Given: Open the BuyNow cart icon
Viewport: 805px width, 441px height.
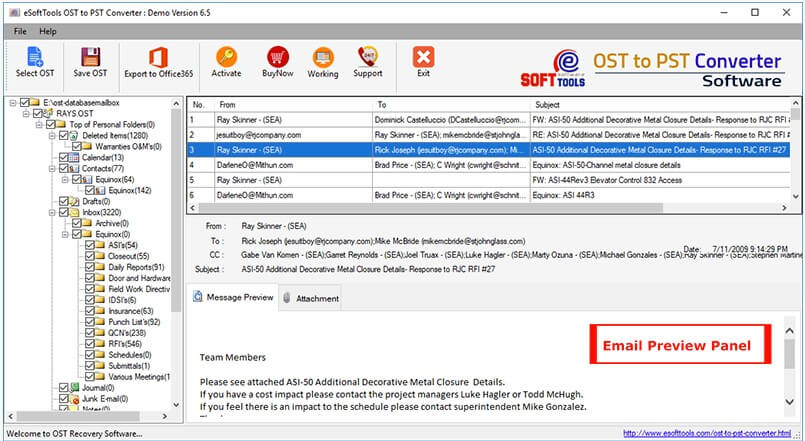Looking at the screenshot, I should click(x=278, y=56).
